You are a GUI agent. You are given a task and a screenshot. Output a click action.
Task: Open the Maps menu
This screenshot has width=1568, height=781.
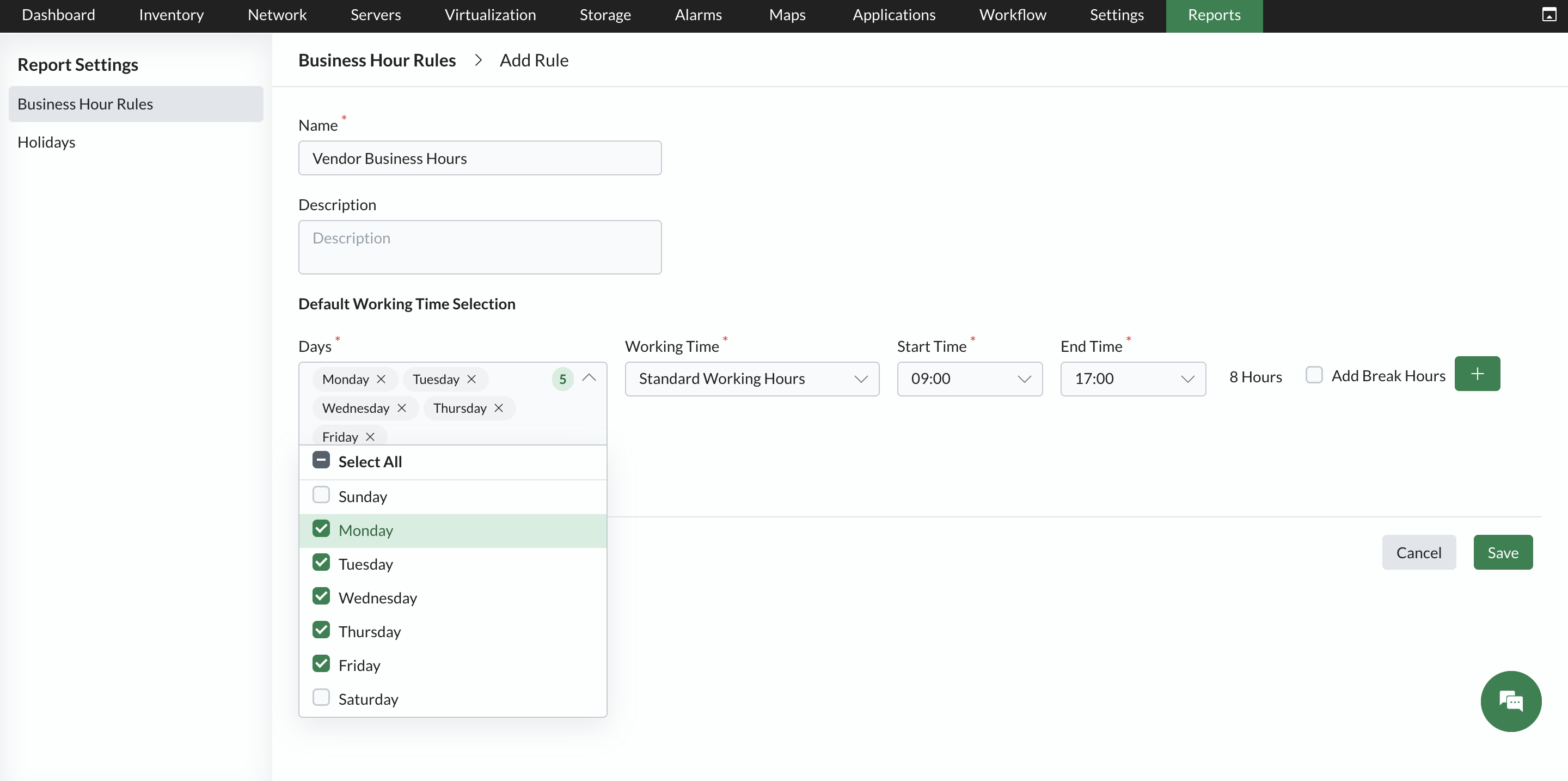coord(787,15)
